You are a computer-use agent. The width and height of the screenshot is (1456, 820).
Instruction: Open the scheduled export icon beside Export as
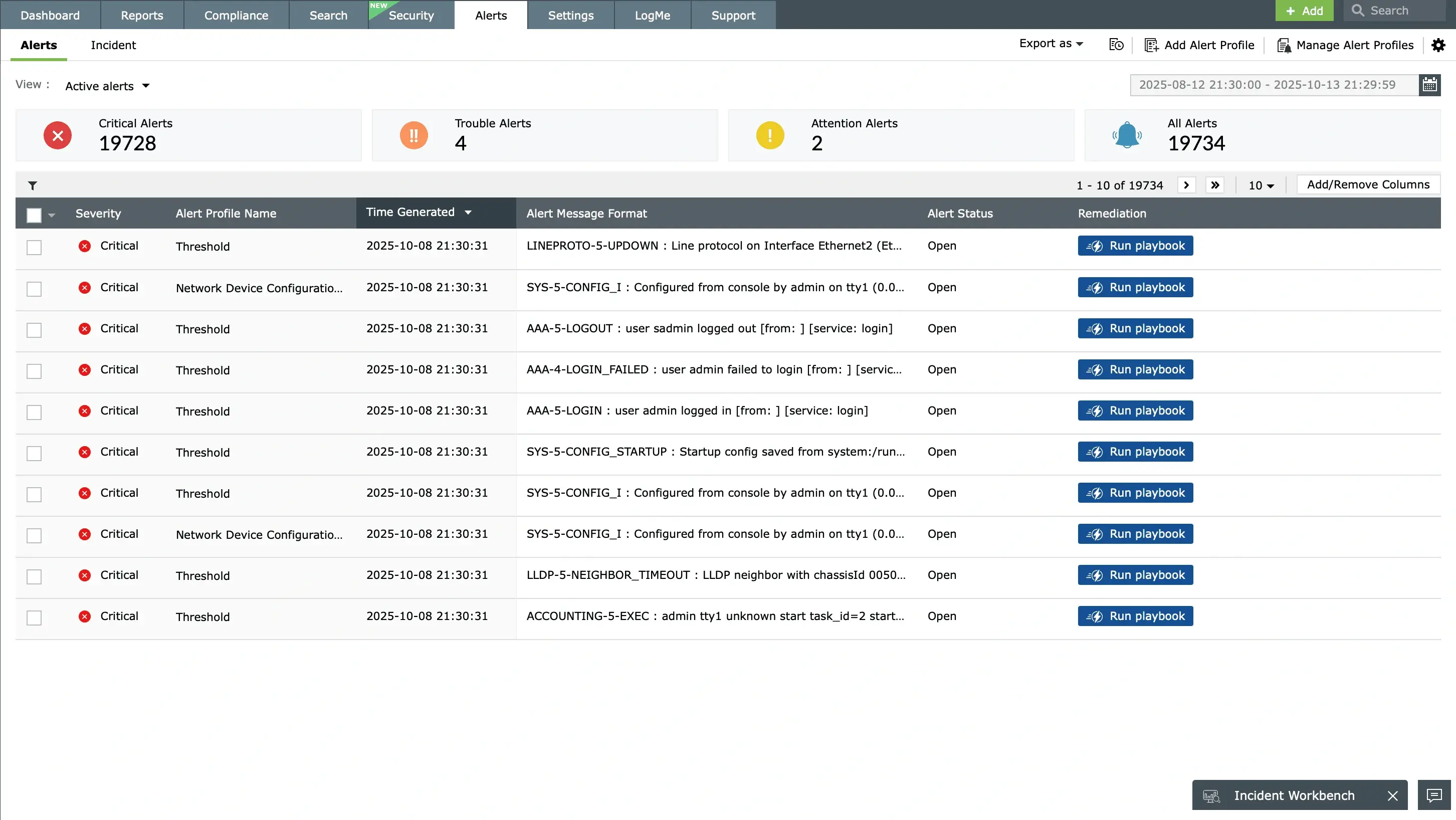click(1116, 45)
